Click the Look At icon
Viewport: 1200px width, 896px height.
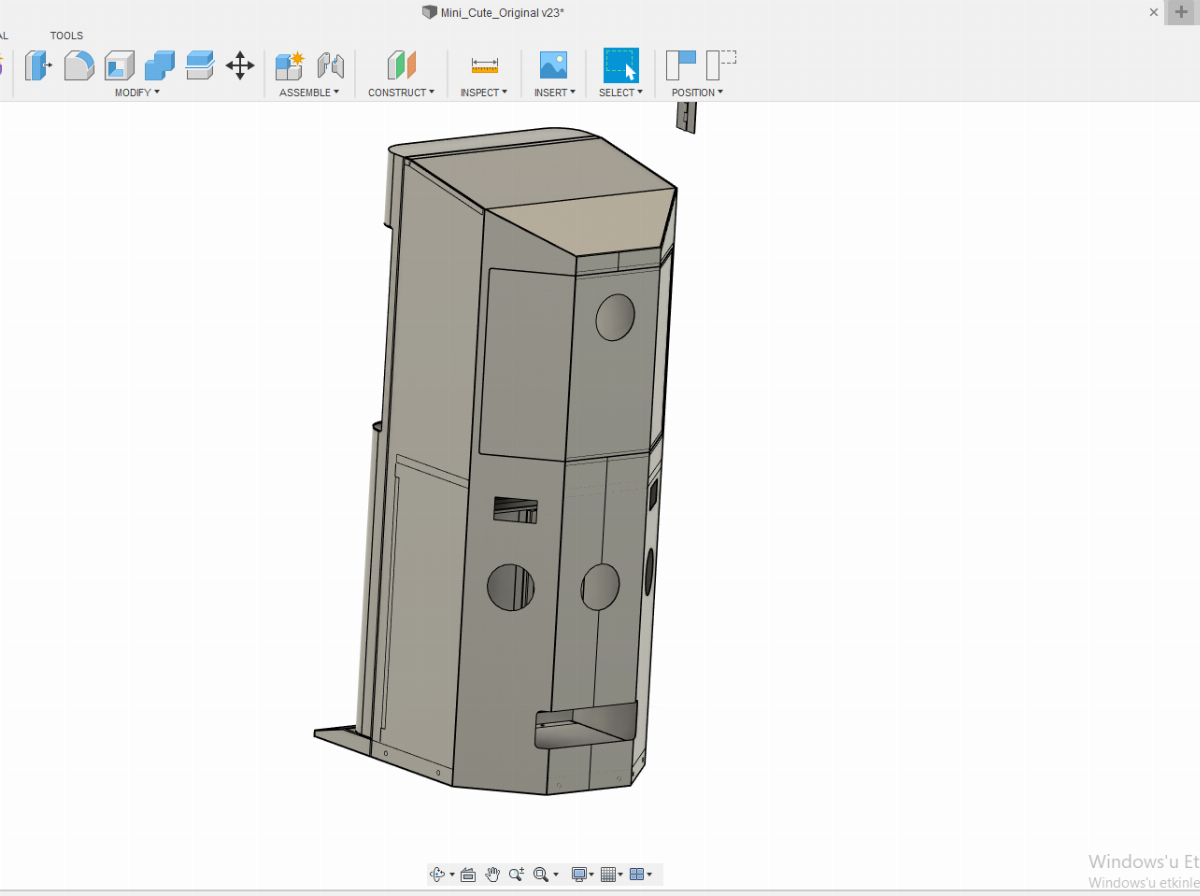point(468,874)
